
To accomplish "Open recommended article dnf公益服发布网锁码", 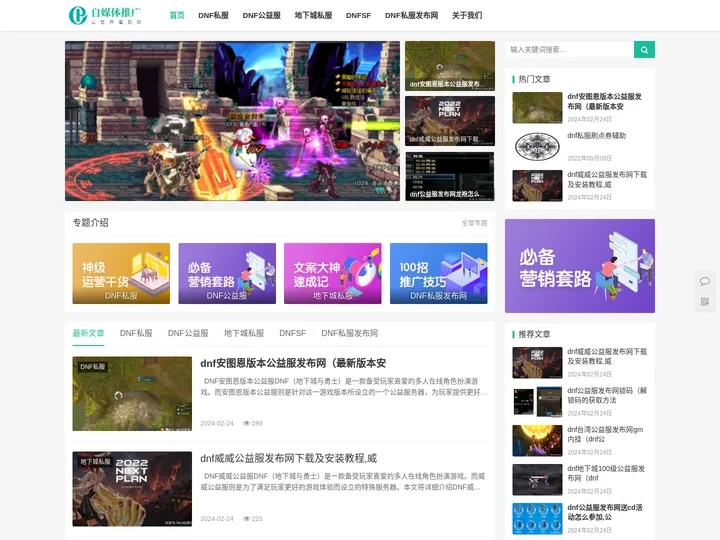I will pyautogui.click(x=607, y=395).
